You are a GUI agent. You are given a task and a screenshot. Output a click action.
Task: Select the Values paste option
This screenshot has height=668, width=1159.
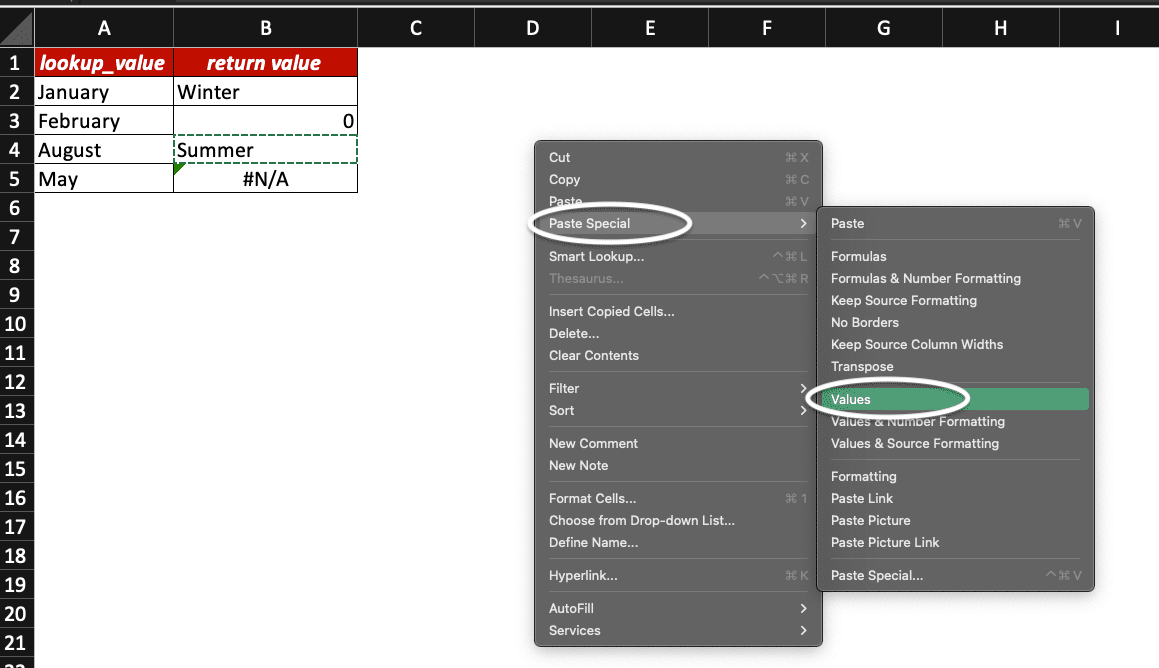point(851,398)
